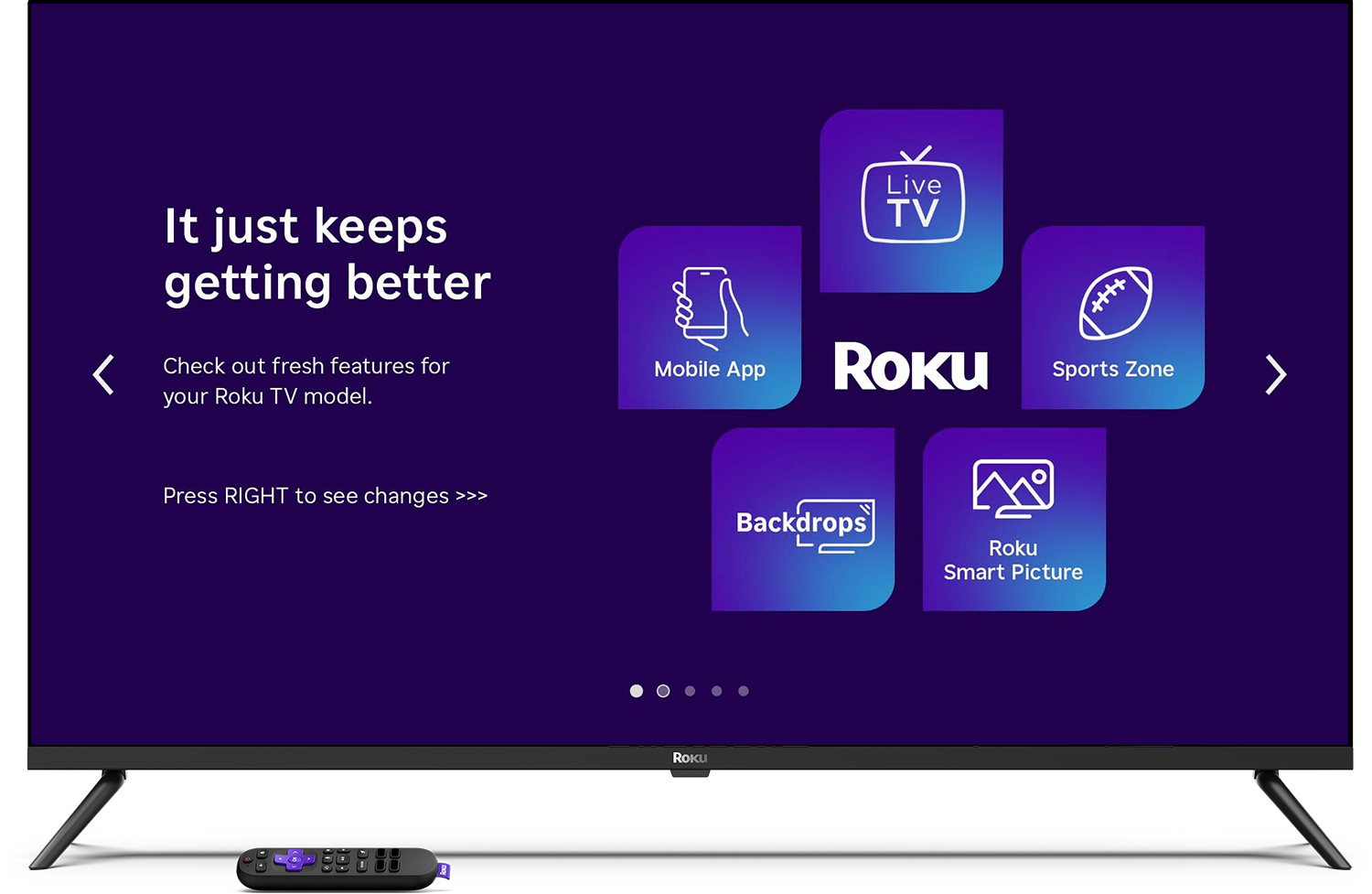The height and width of the screenshot is (894, 1372).
Task: Select the third carousel page dot
Action: click(690, 691)
